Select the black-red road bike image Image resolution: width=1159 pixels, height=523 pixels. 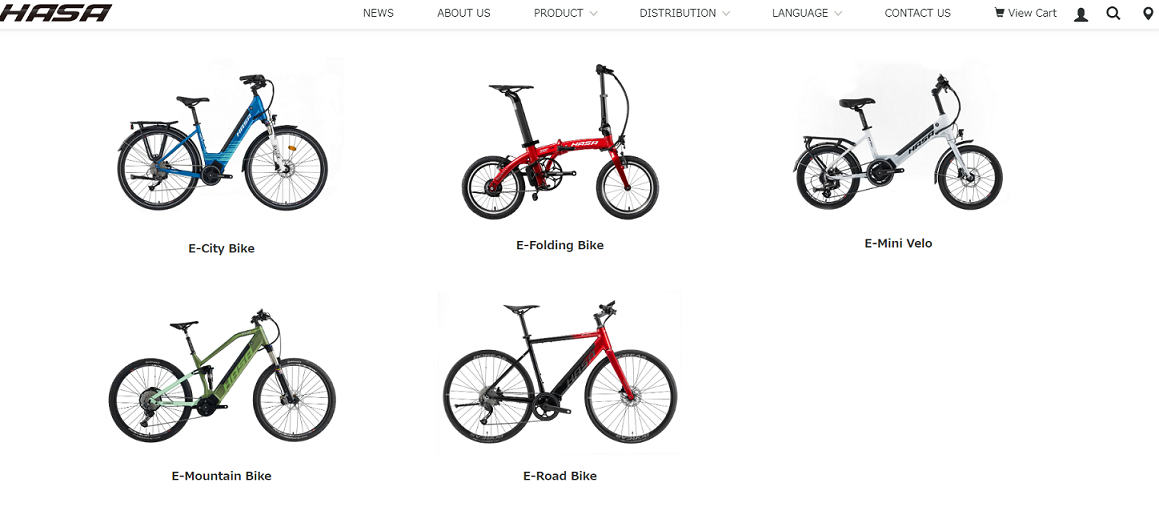tap(560, 372)
